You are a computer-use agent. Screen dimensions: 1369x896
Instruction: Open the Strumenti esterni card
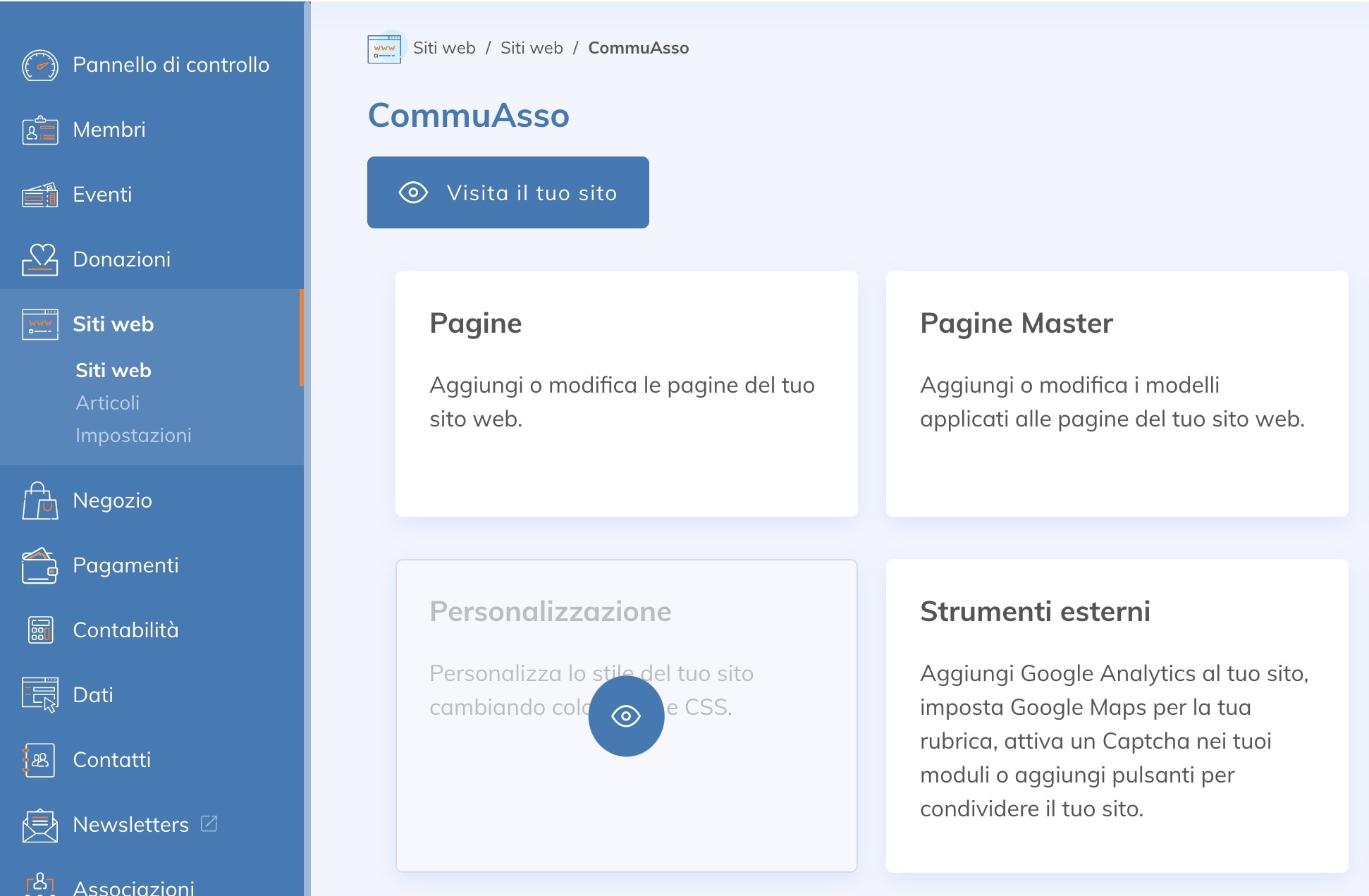pos(1117,715)
